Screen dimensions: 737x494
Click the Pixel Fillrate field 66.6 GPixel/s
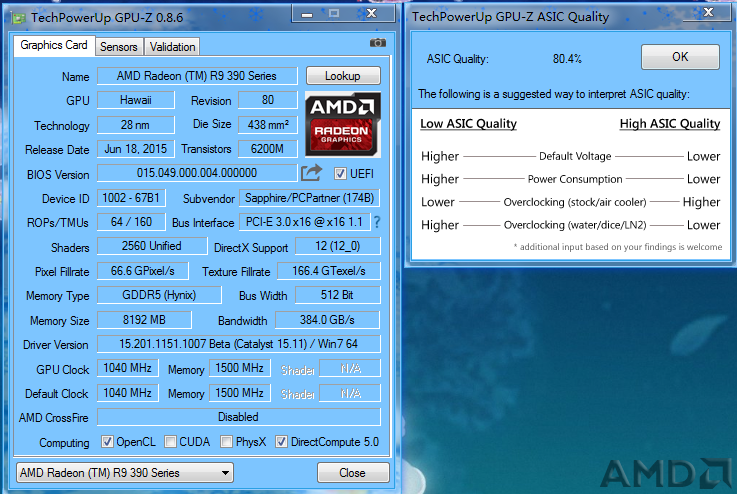pos(142,271)
